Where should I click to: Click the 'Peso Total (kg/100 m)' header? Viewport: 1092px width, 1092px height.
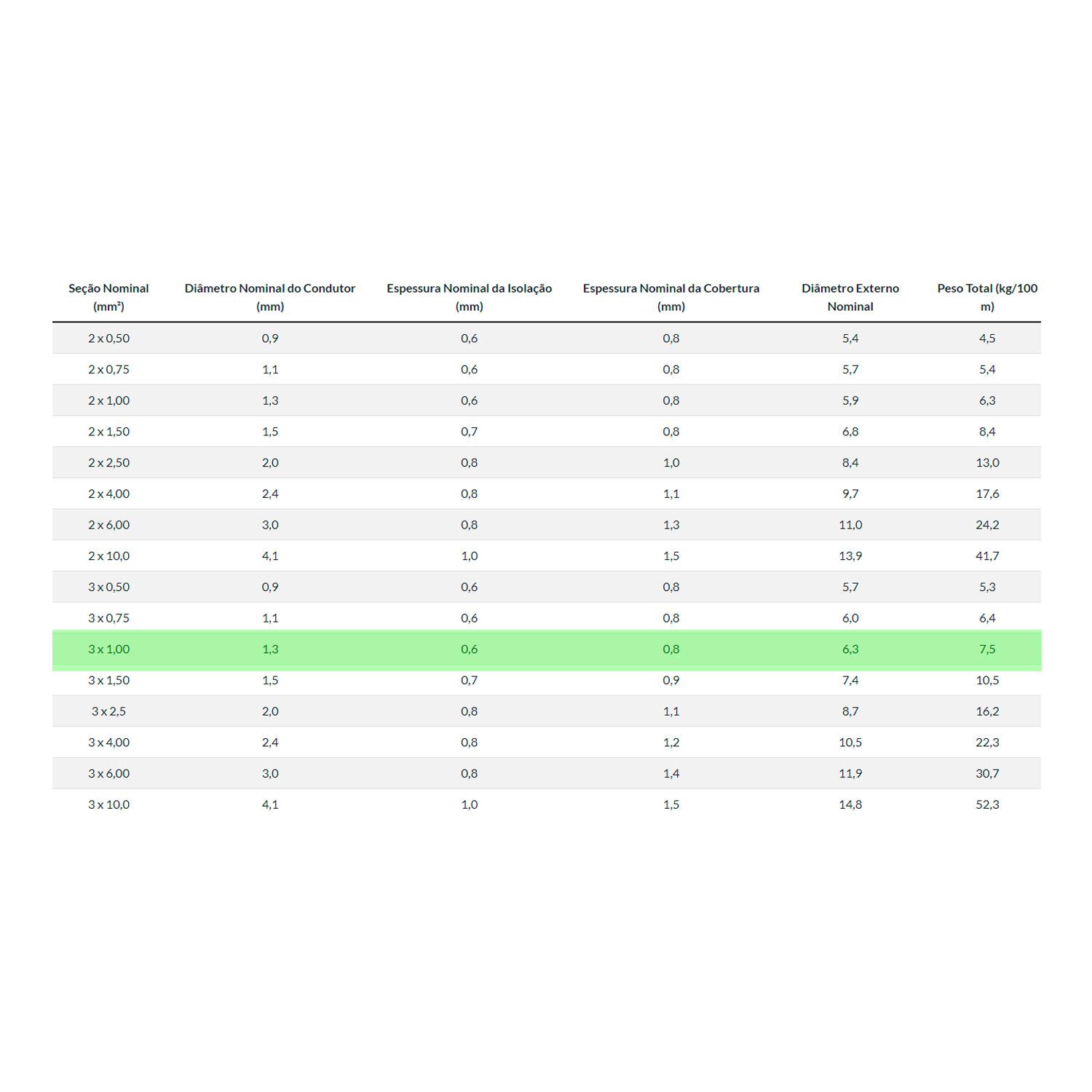click(986, 297)
